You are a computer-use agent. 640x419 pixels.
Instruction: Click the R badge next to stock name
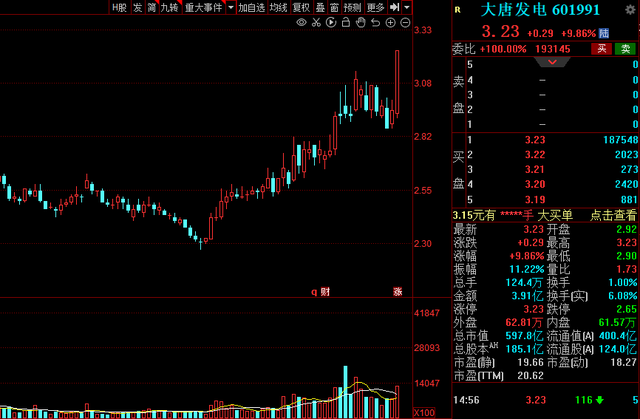(458, 10)
